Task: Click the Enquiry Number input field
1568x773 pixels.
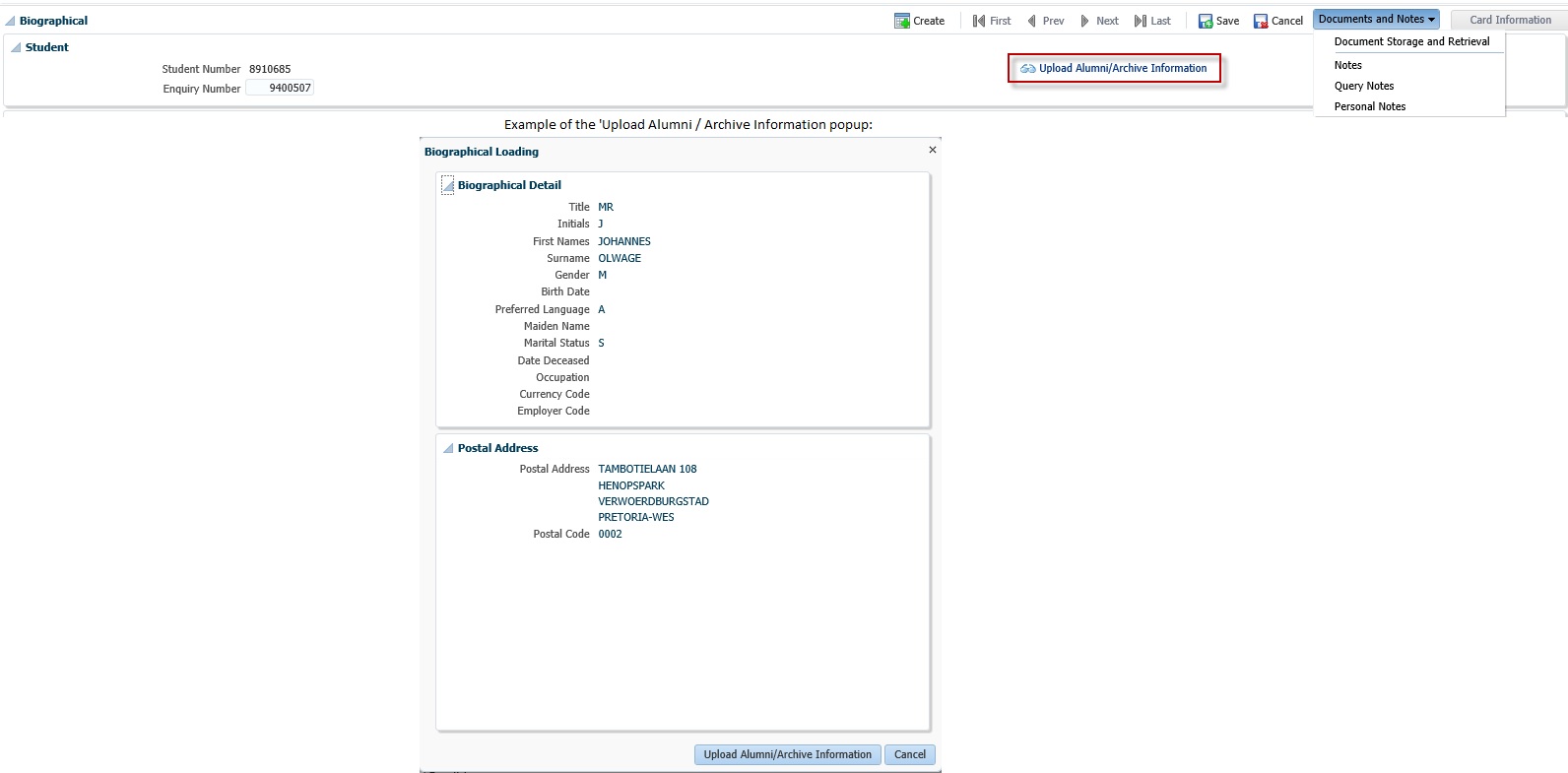Action: click(280, 88)
